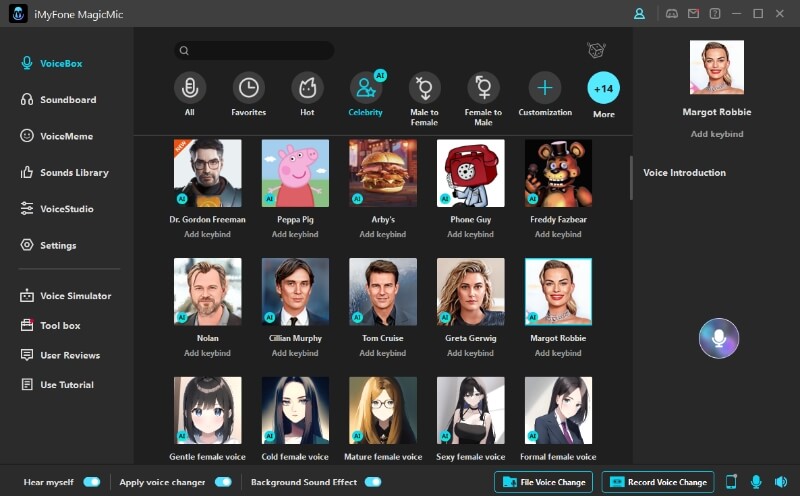Select the Sexy female voice
This screenshot has width=800, height=496.
(x=471, y=410)
